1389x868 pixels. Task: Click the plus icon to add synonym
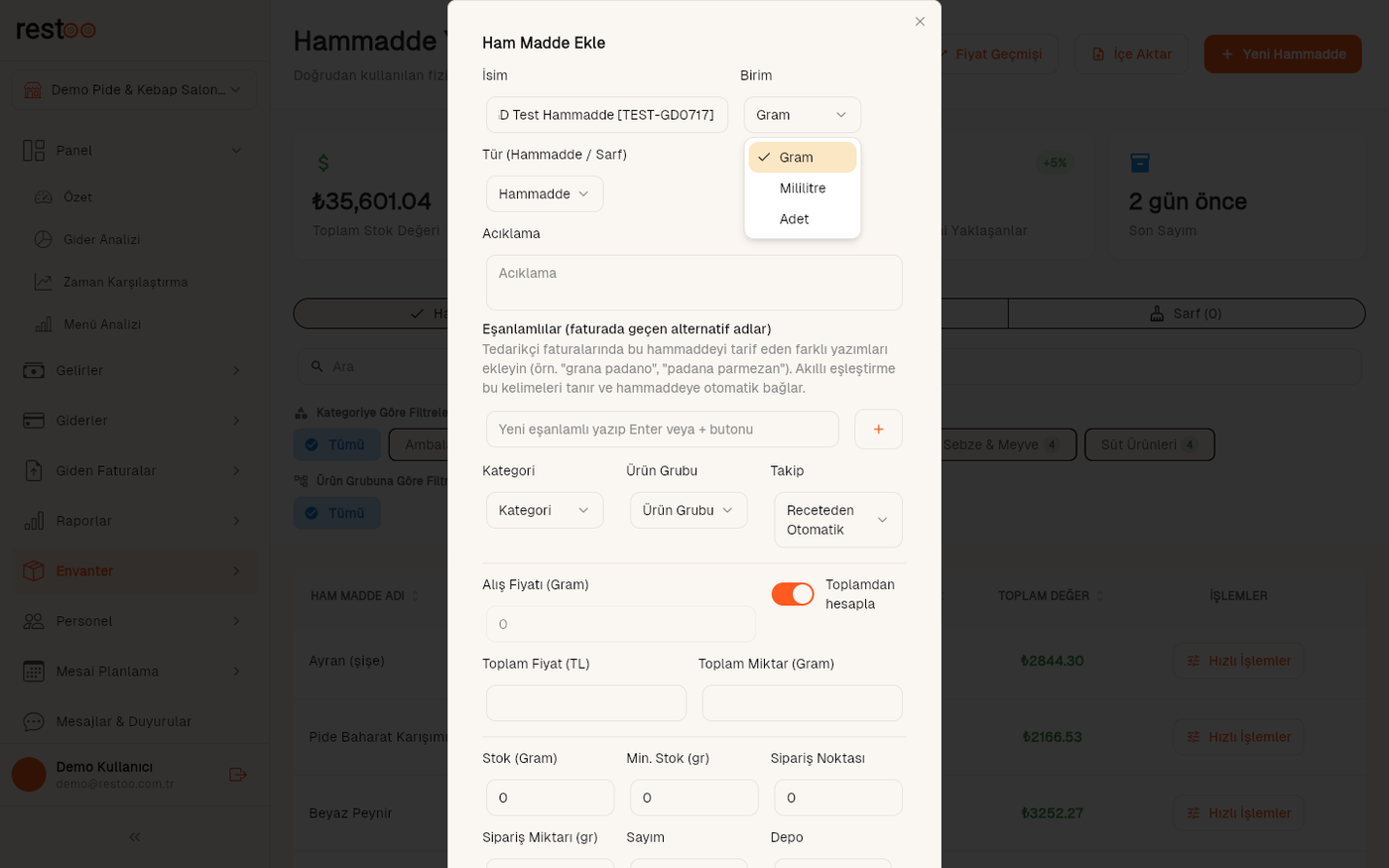click(x=878, y=430)
